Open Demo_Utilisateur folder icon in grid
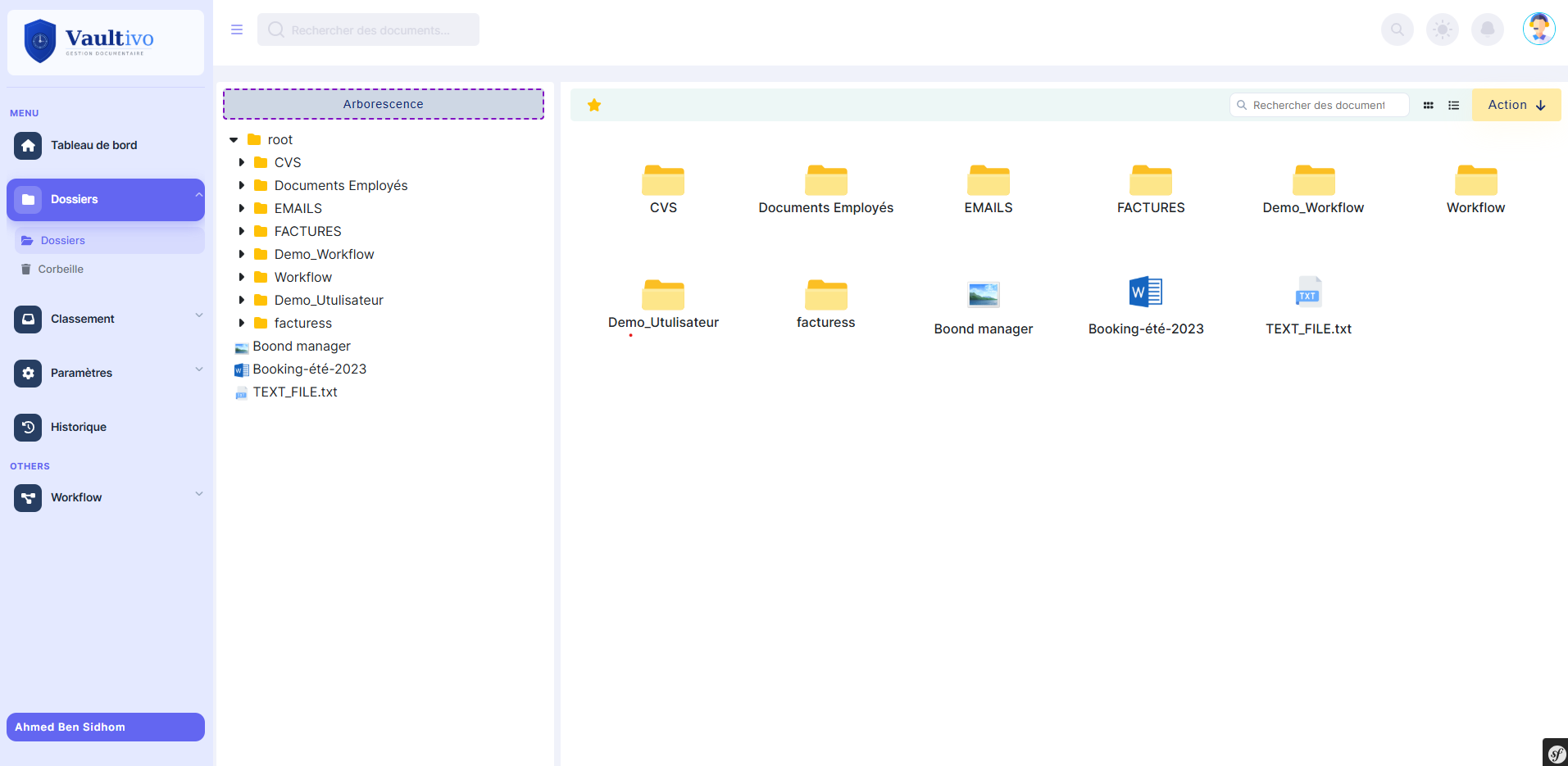 663,294
